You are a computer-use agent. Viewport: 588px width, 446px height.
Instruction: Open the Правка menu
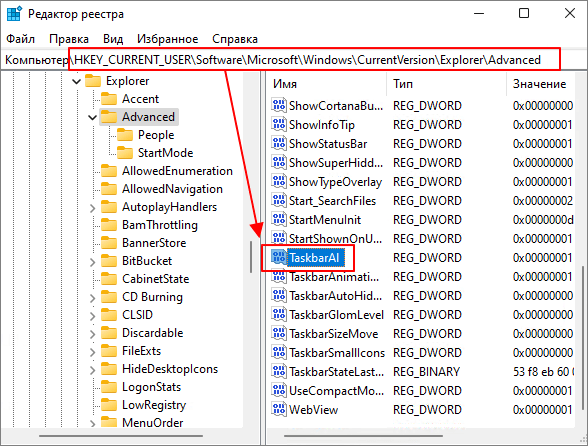pyautogui.click(x=69, y=39)
